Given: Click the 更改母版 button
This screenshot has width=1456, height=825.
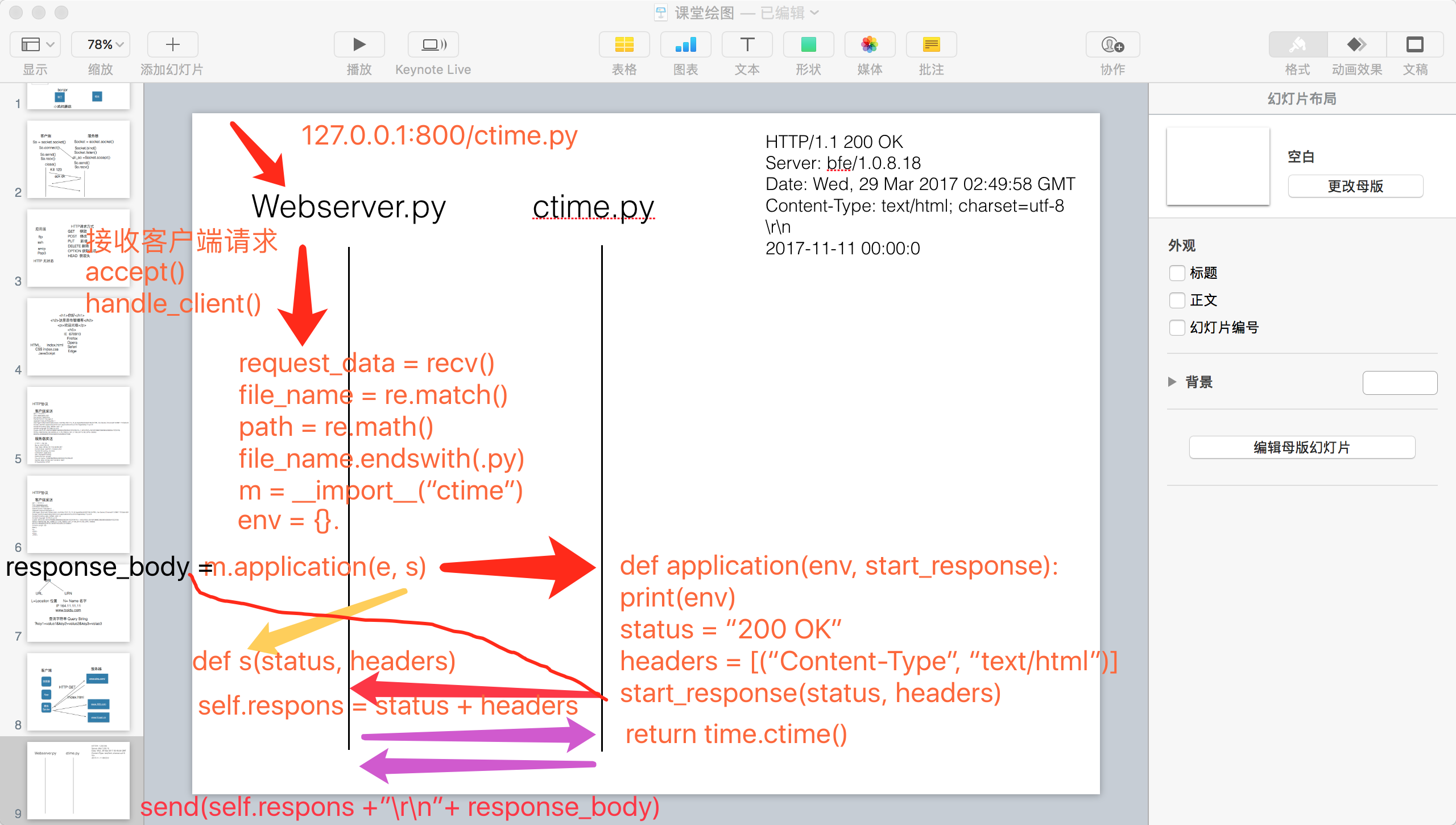Looking at the screenshot, I should coord(1355,186).
